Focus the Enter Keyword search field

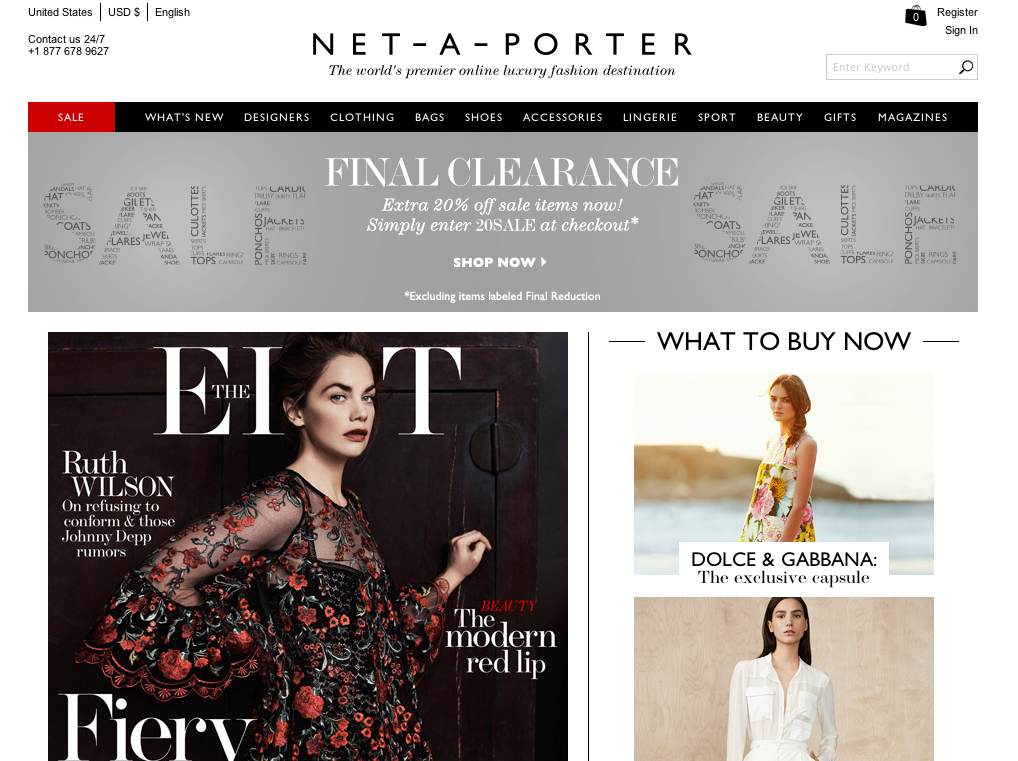[892, 67]
